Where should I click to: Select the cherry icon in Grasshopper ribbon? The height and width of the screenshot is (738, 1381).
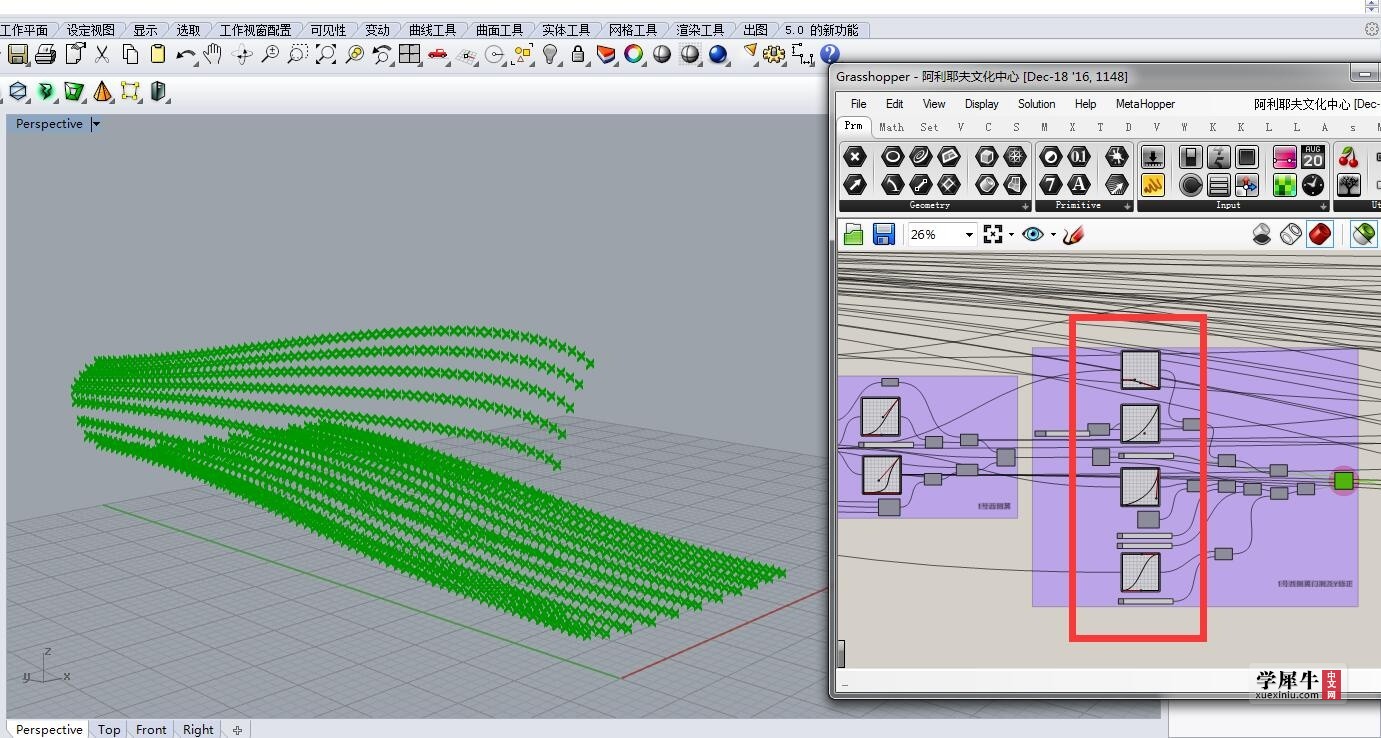pyautogui.click(x=1349, y=157)
